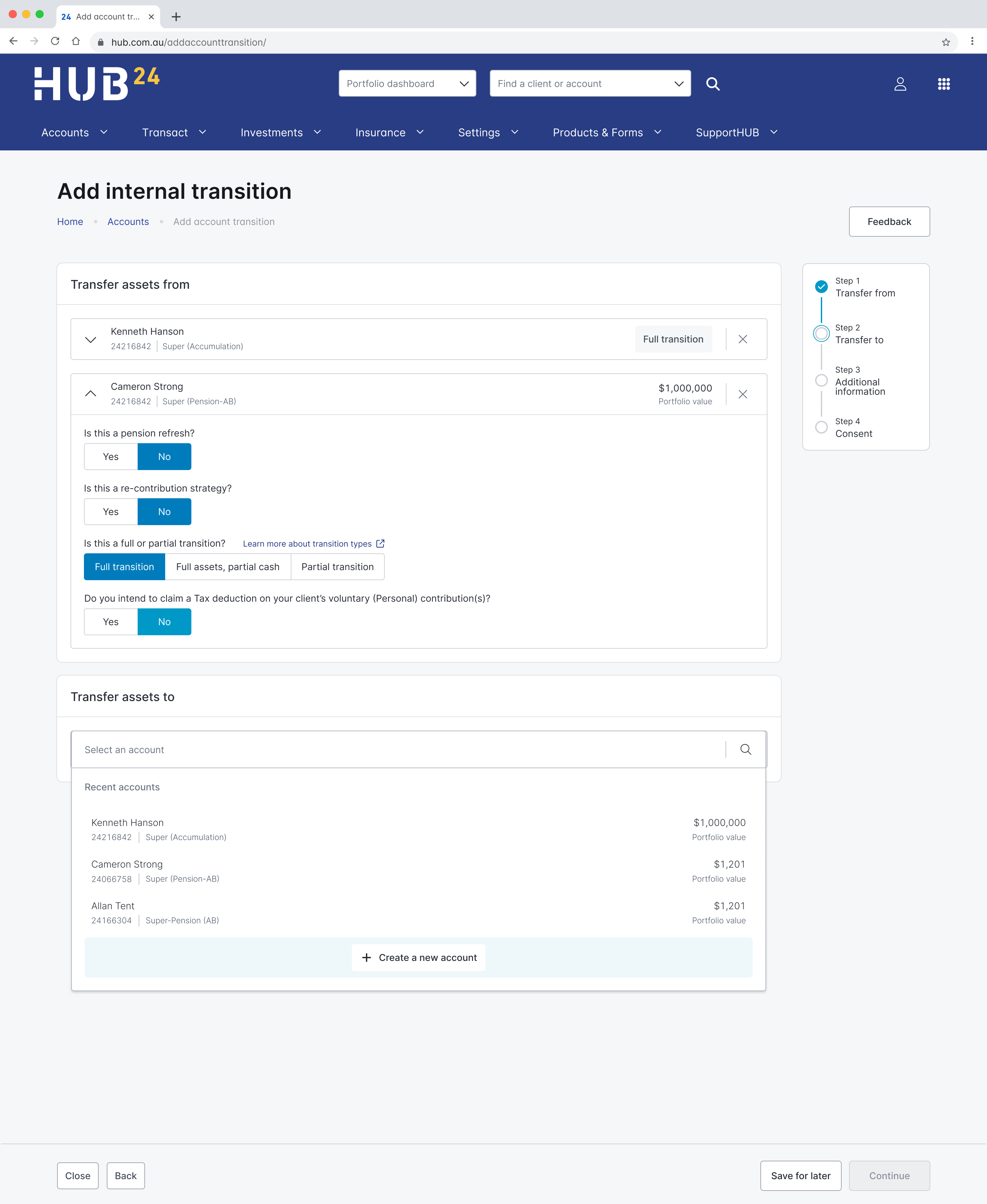Click external link icon beside Learn more
The width and height of the screenshot is (987, 1204).
[380, 544]
